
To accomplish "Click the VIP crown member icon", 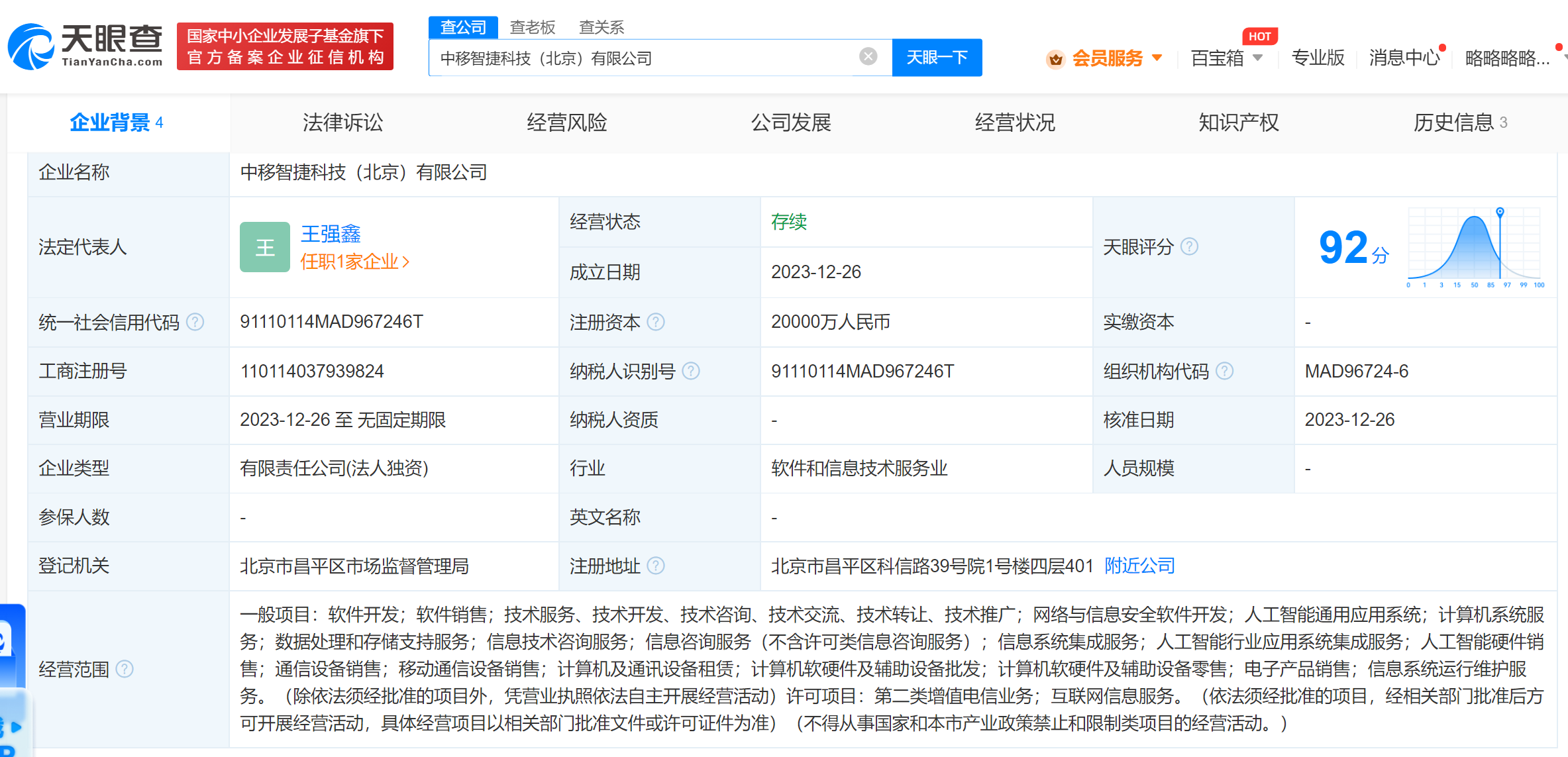I will point(1055,60).
